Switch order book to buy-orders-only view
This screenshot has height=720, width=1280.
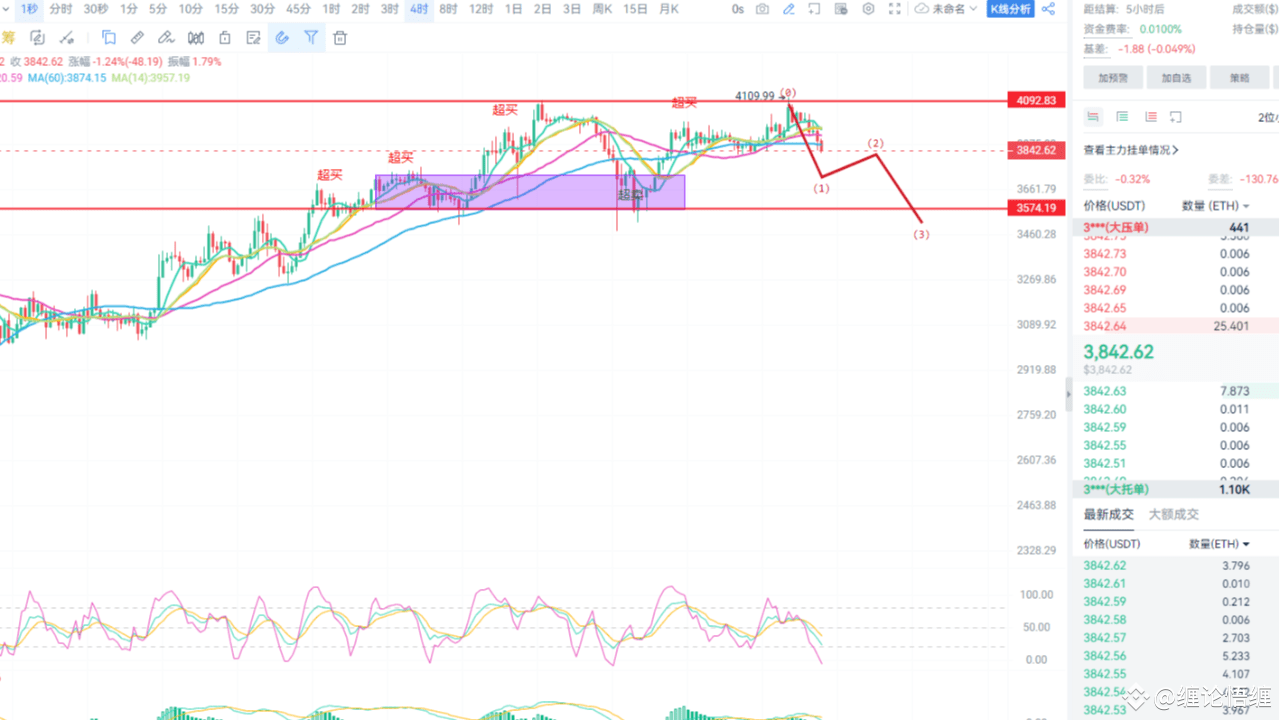(1122, 116)
